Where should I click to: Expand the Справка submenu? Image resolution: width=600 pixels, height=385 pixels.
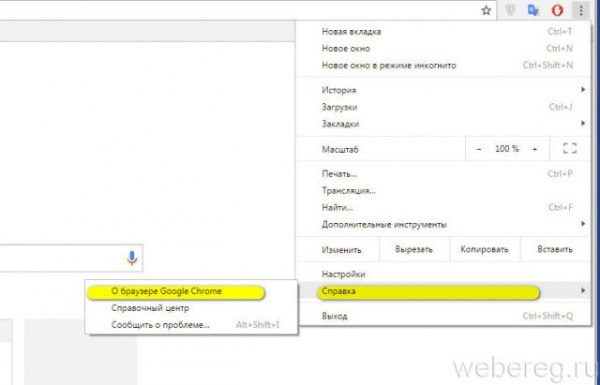pos(444,291)
